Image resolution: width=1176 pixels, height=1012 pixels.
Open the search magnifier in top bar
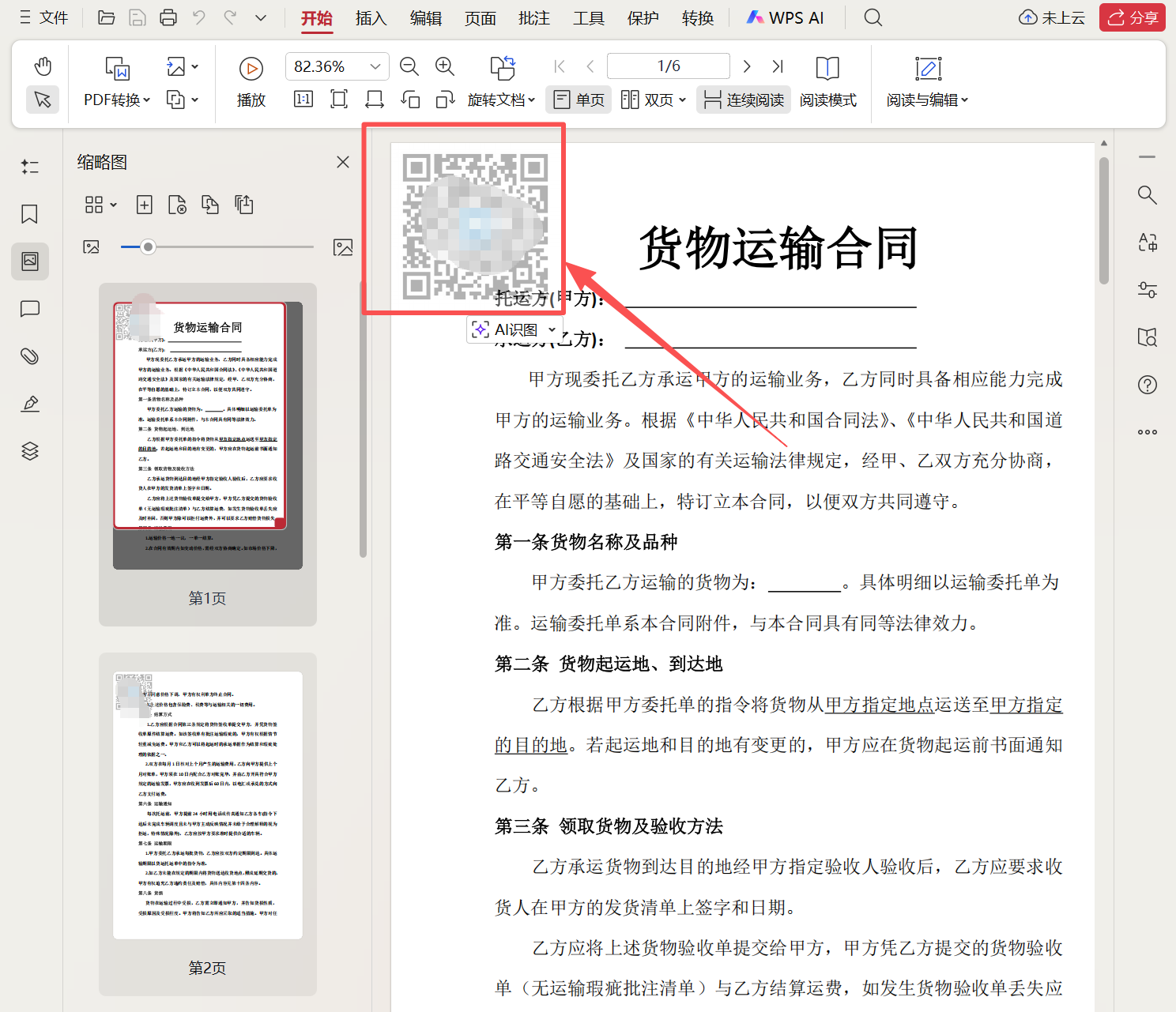coord(873,17)
